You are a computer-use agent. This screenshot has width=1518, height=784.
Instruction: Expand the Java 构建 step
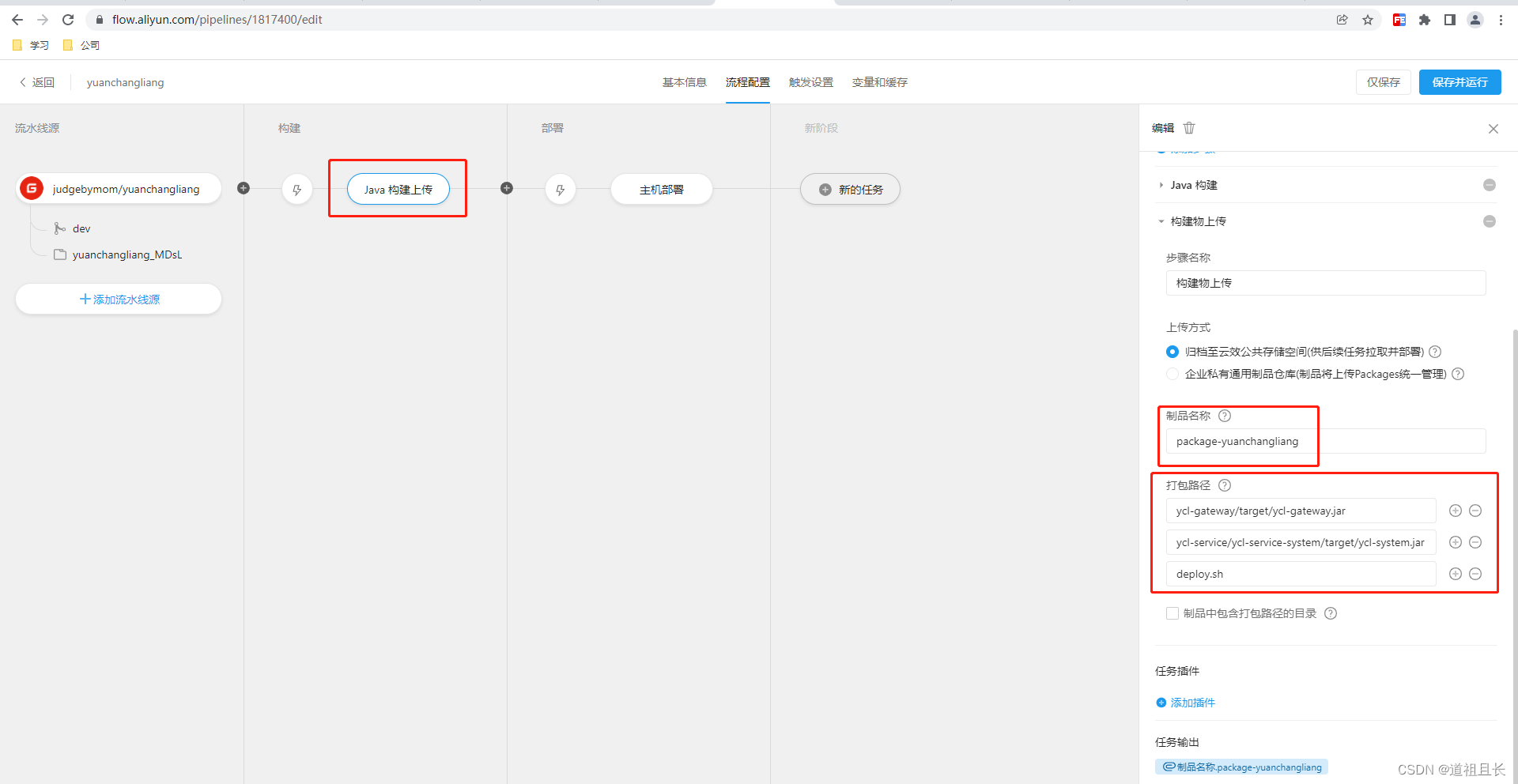pyautogui.click(x=1161, y=185)
